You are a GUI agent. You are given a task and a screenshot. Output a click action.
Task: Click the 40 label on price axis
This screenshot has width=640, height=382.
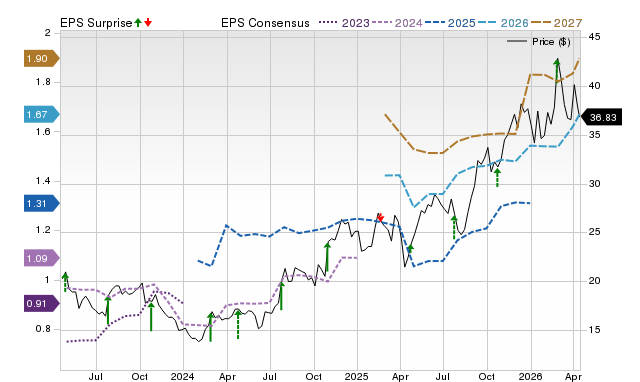(594, 86)
